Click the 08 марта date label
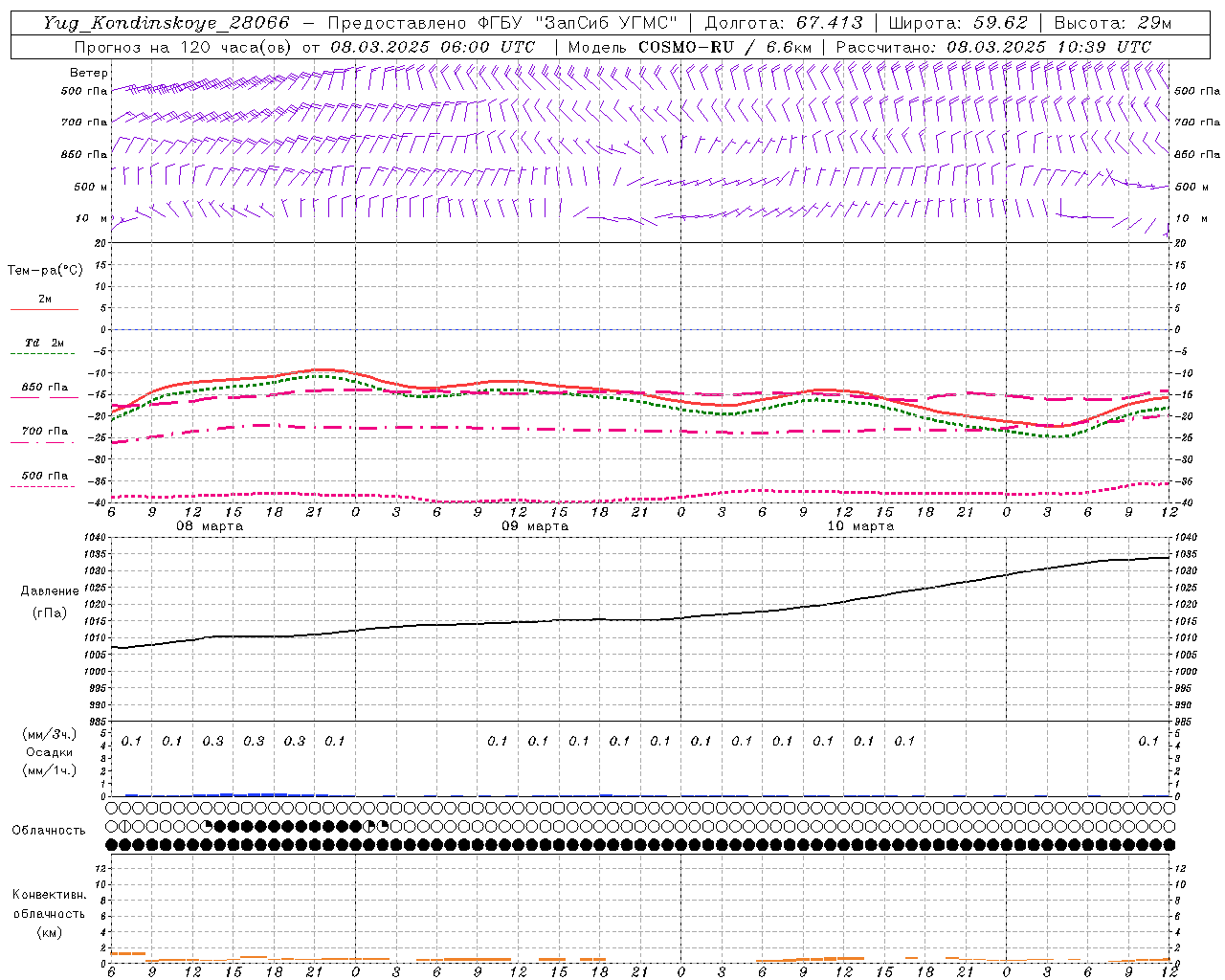1225x980 pixels. click(210, 526)
